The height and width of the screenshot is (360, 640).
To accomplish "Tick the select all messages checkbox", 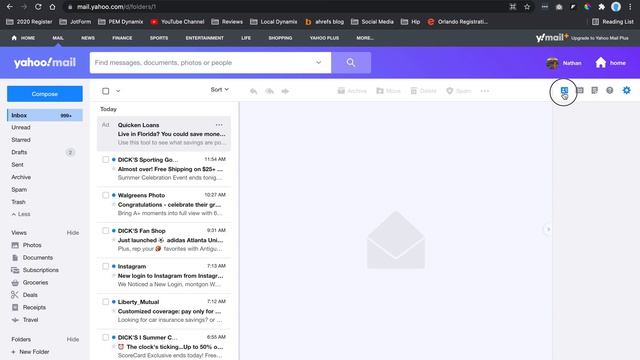I will click(106, 91).
